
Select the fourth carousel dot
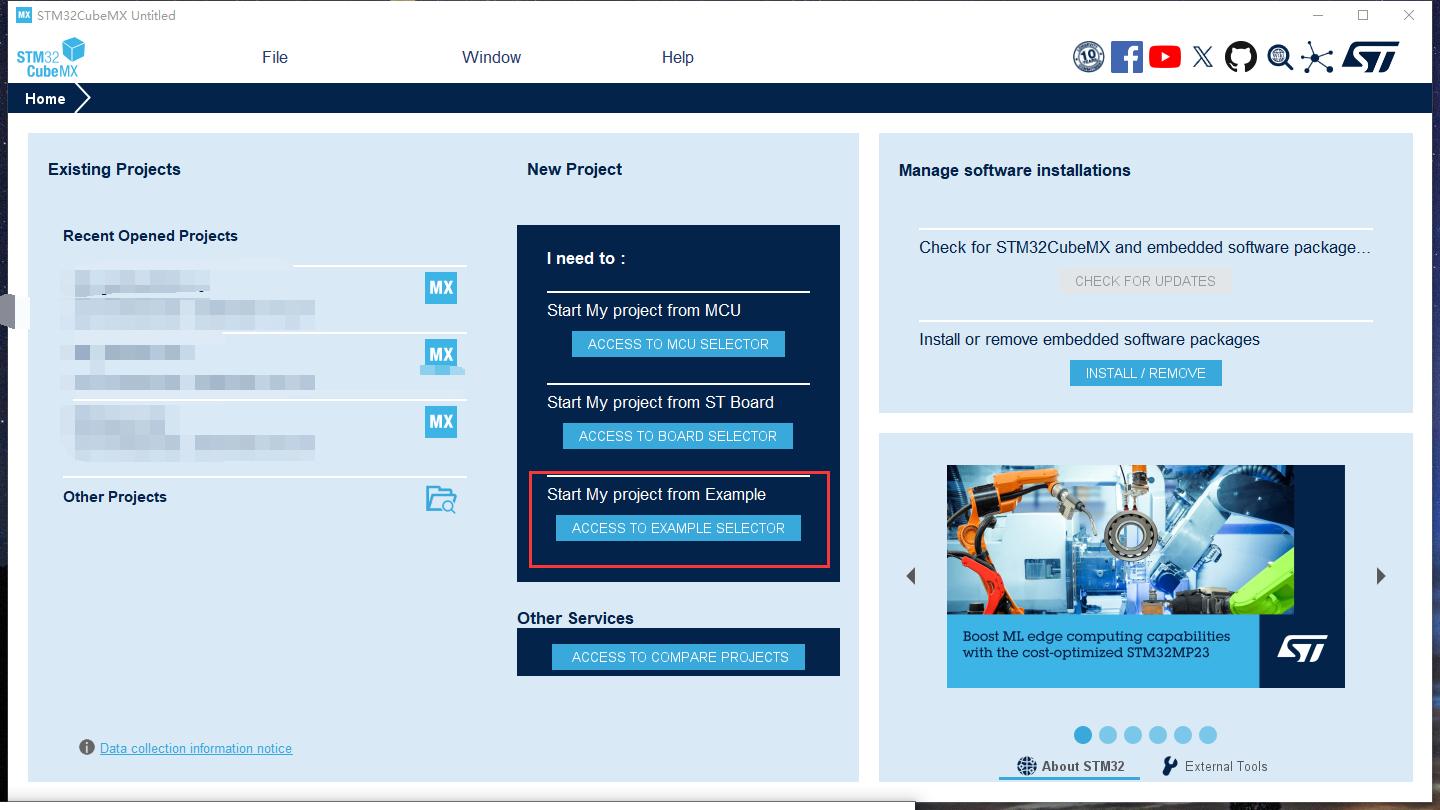(x=1158, y=735)
